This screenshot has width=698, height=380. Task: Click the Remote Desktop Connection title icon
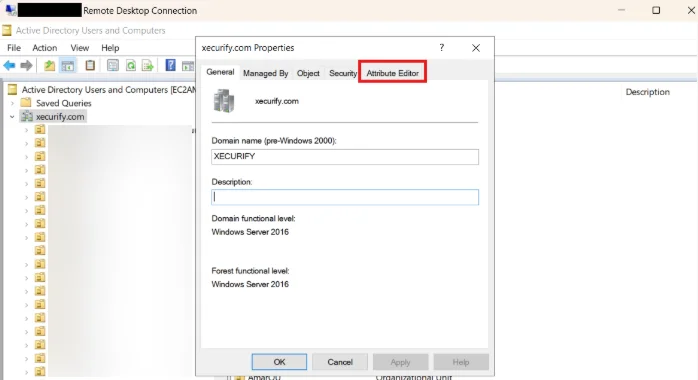coord(10,10)
